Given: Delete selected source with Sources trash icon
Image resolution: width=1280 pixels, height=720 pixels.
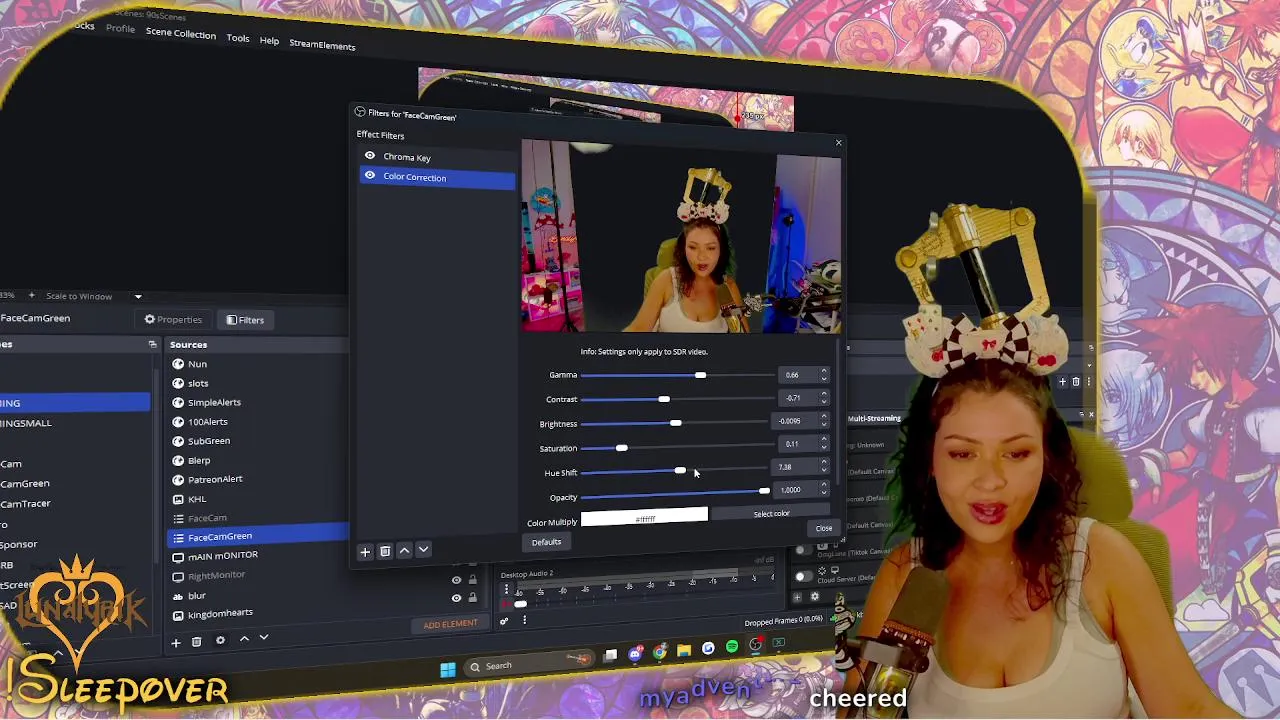Looking at the screenshot, I should 197,641.
